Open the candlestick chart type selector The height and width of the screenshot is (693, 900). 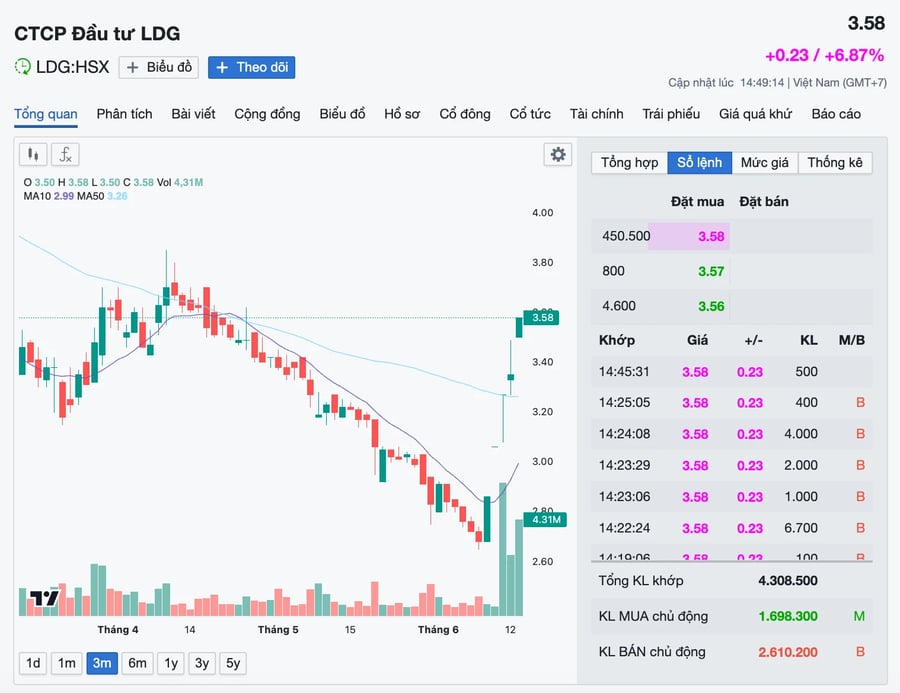tap(33, 154)
